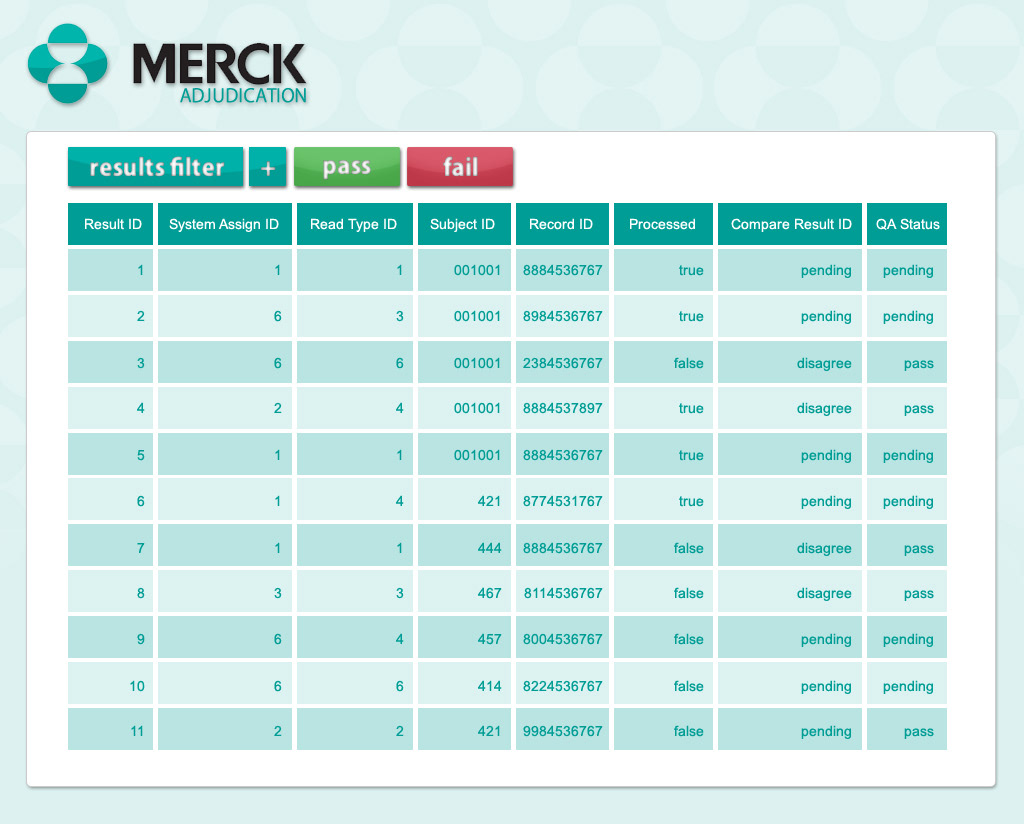Open the results filter button
The width and height of the screenshot is (1024, 824).
point(155,167)
